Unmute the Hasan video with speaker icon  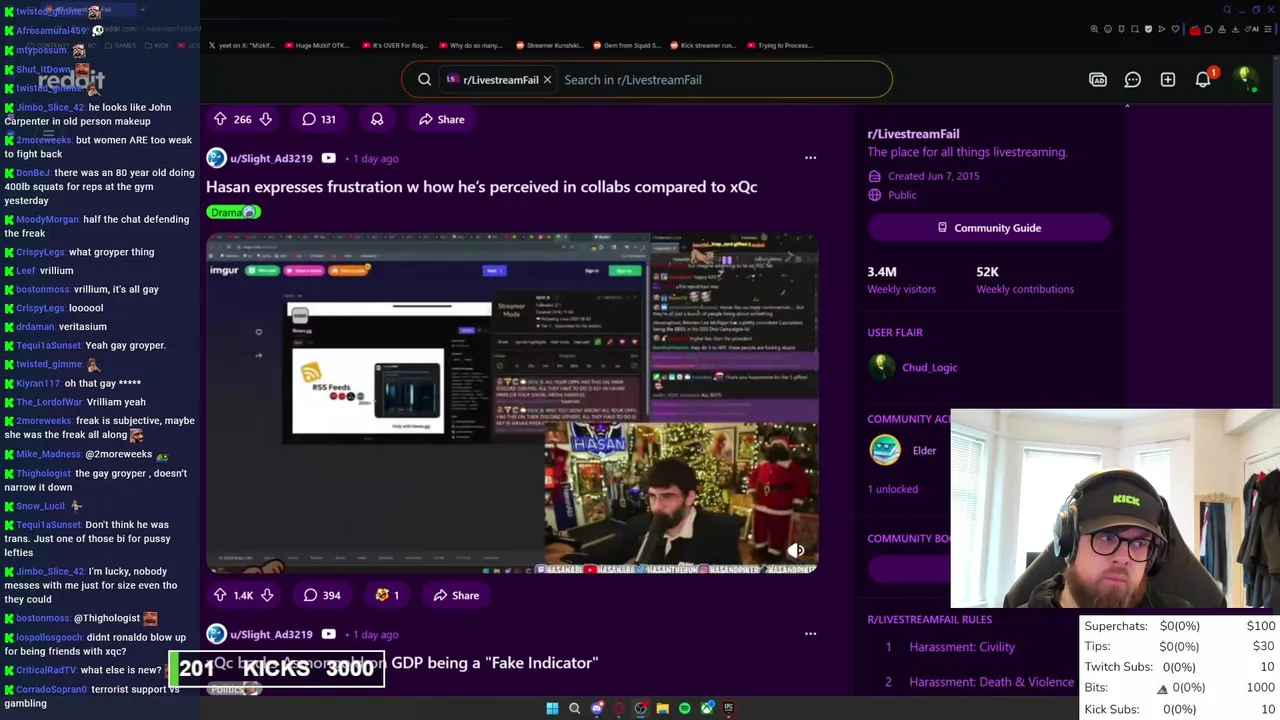point(796,550)
